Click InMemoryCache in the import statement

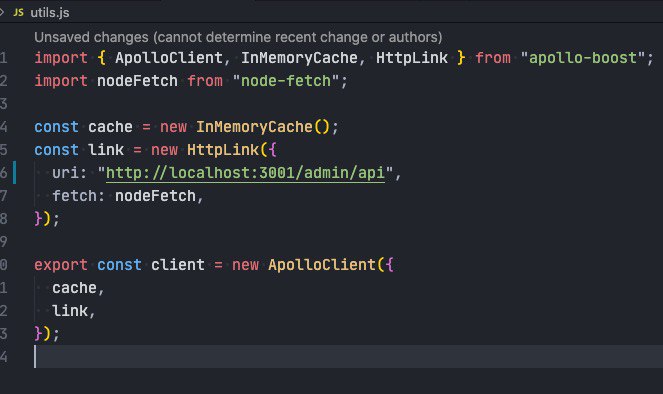pyautogui.click(x=299, y=58)
